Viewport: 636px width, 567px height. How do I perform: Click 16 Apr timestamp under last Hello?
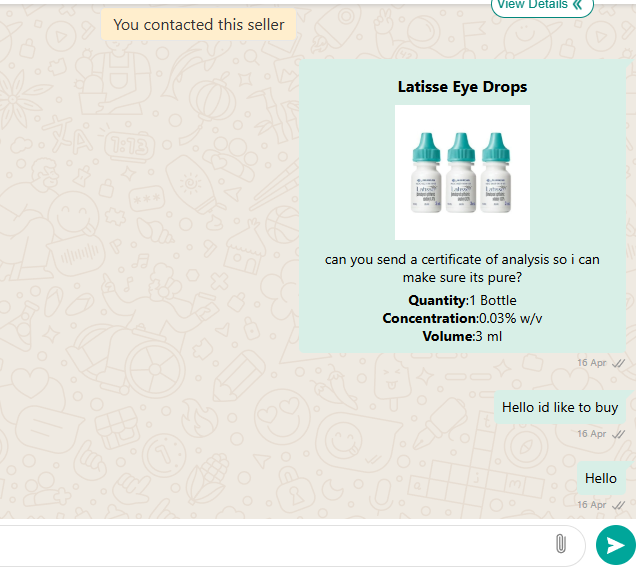point(592,505)
